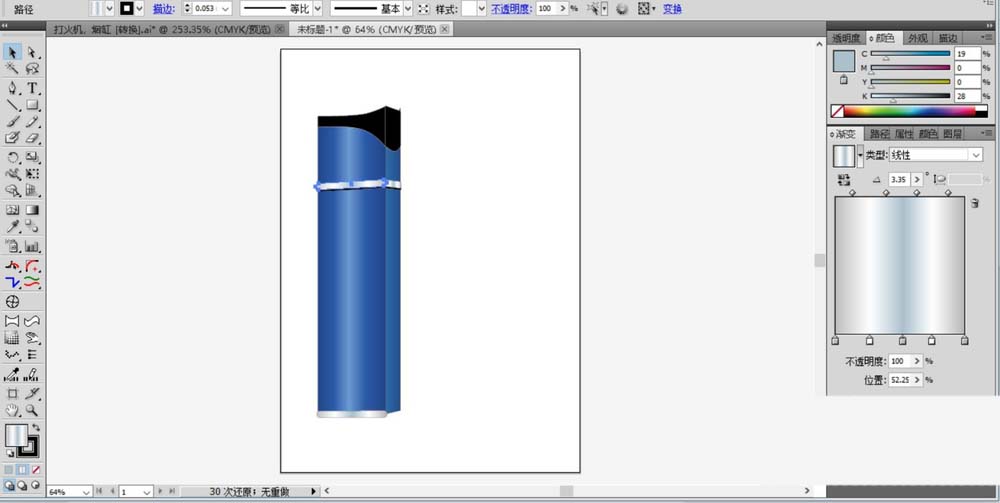Select the Eyedropper tool
Image resolution: width=1000 pixels, height=503 pixels.
coord(12,226)
